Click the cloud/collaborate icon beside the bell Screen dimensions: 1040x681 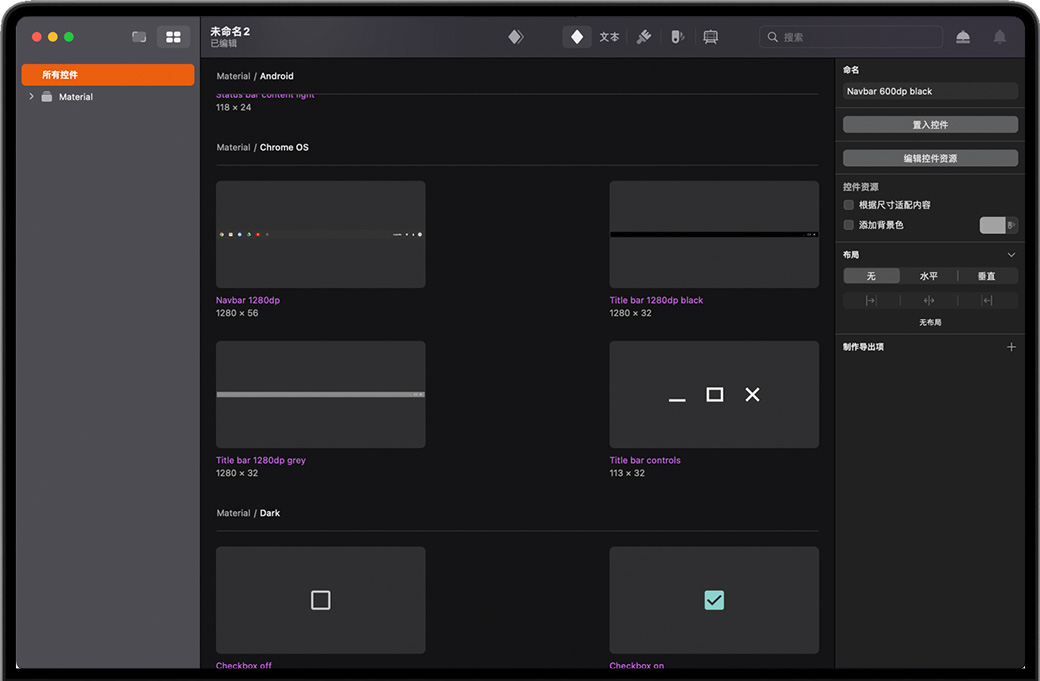[962, 37]
